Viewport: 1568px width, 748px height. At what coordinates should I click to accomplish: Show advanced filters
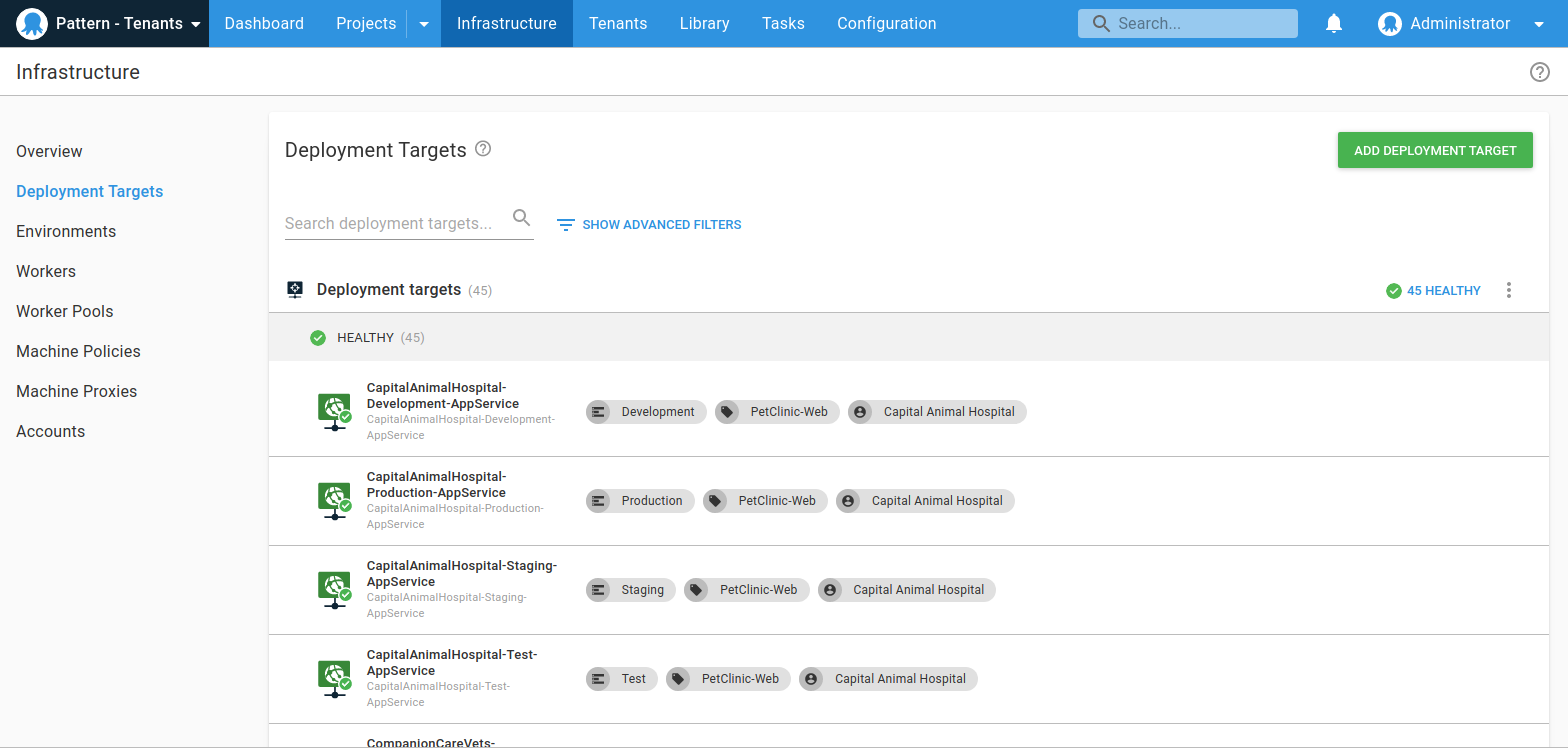(649, 225)
